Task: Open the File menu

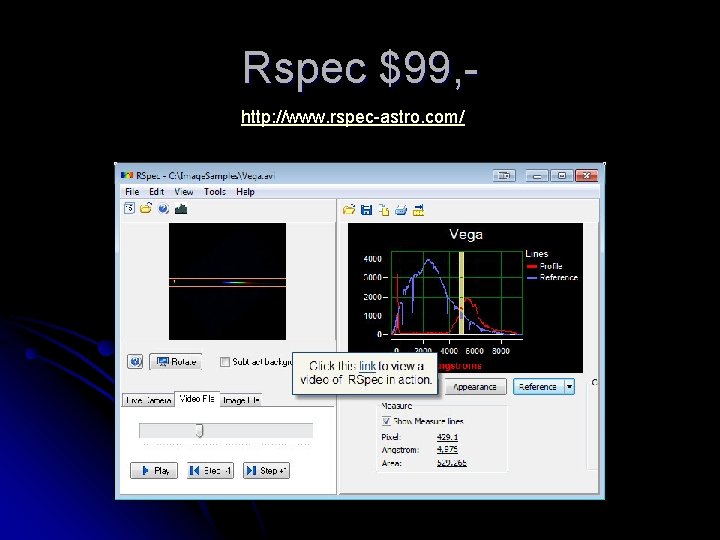Action: pos(132,191)
